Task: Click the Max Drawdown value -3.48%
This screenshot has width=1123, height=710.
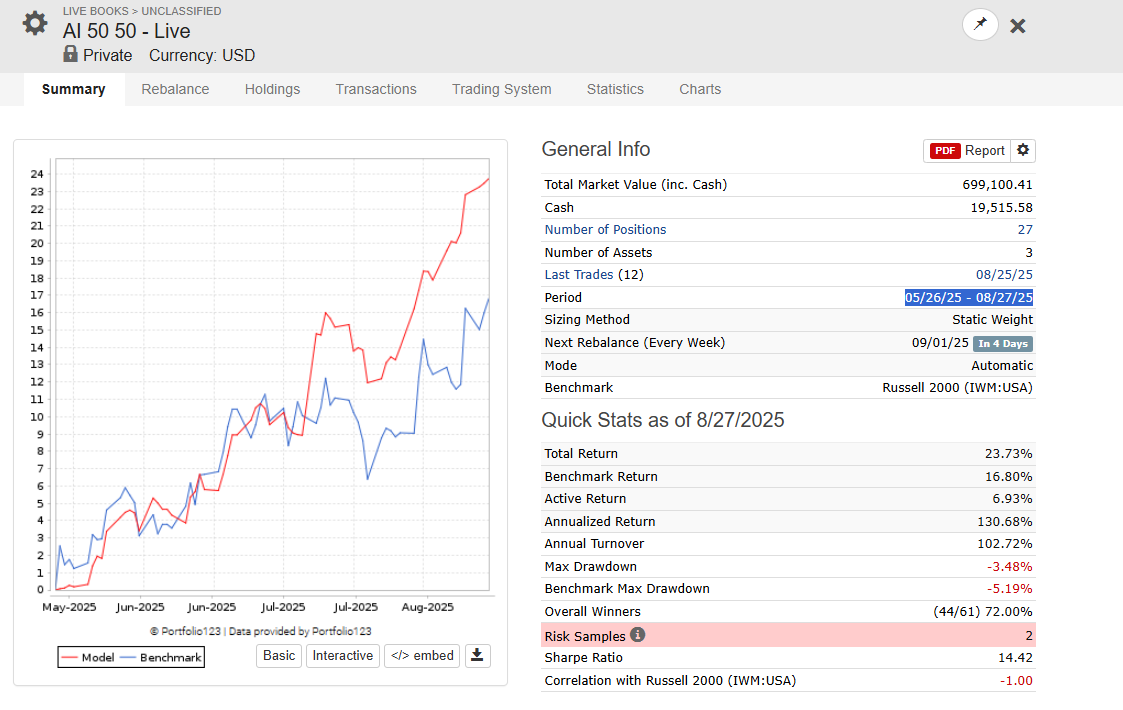Action: click(1009, 566)
